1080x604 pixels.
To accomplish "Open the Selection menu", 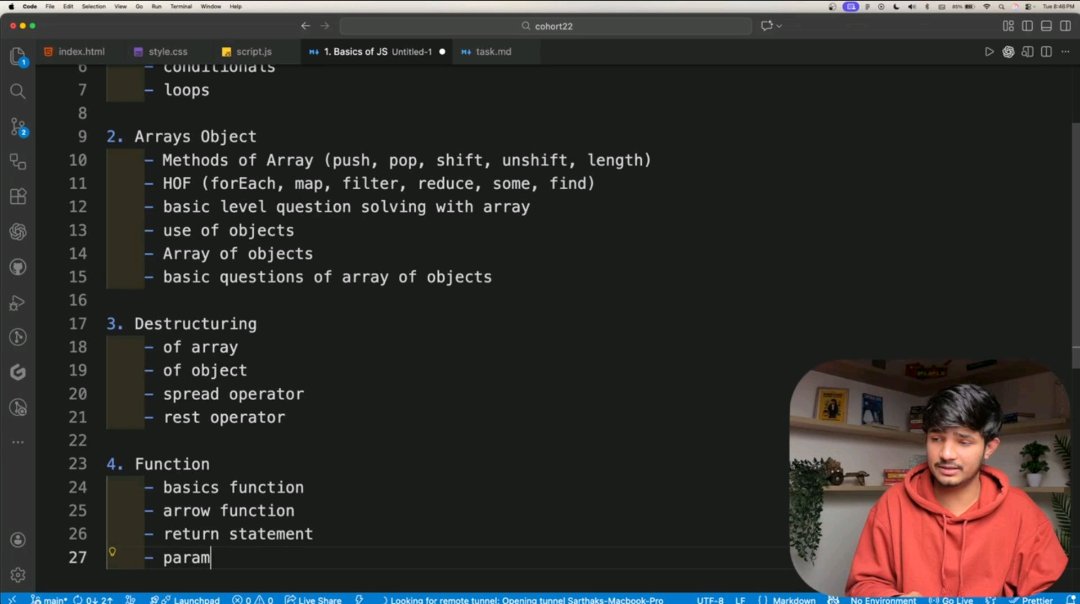I will (94, 6).
